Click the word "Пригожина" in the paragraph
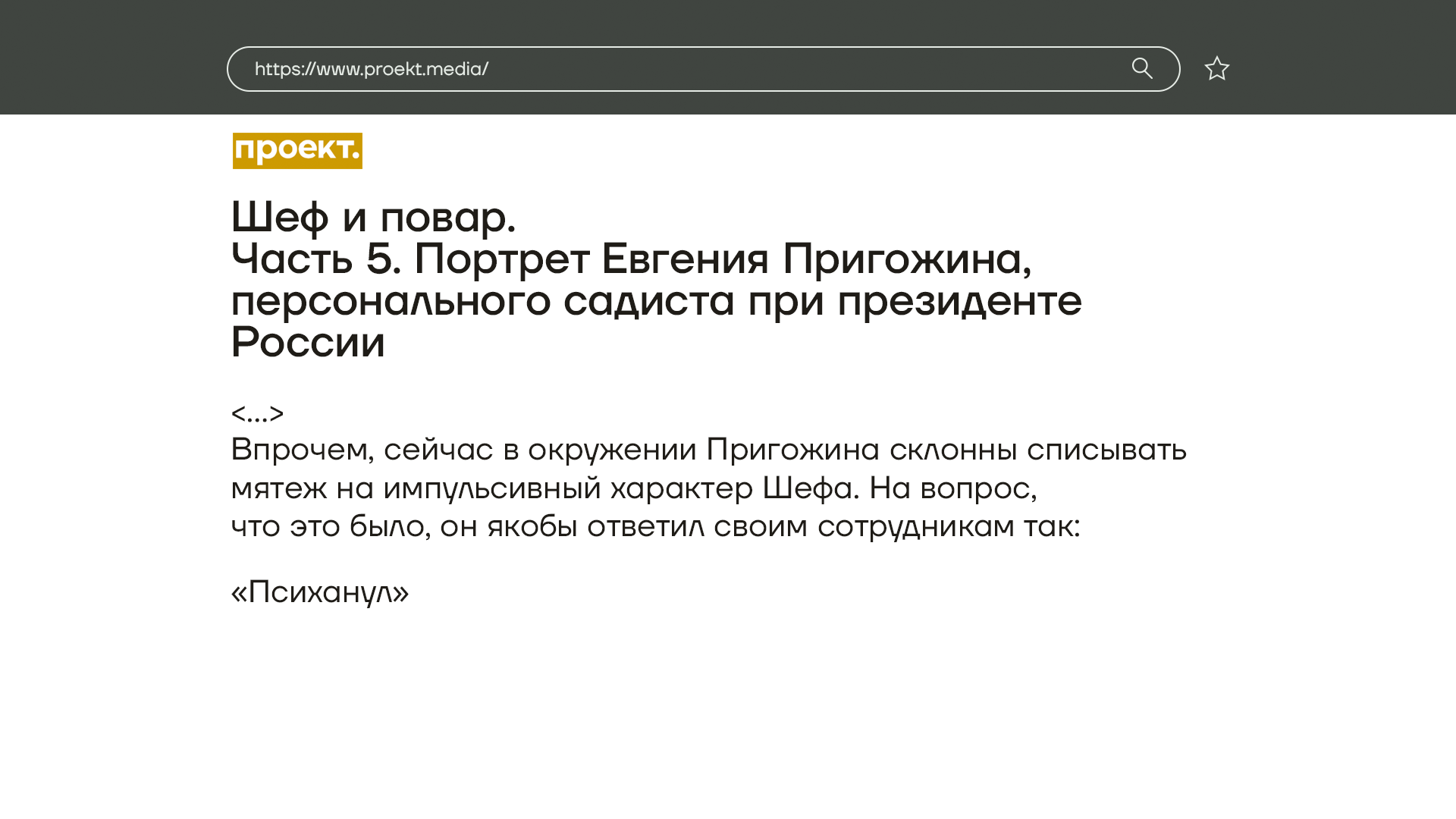1456x819 pixels. (792, 450)
